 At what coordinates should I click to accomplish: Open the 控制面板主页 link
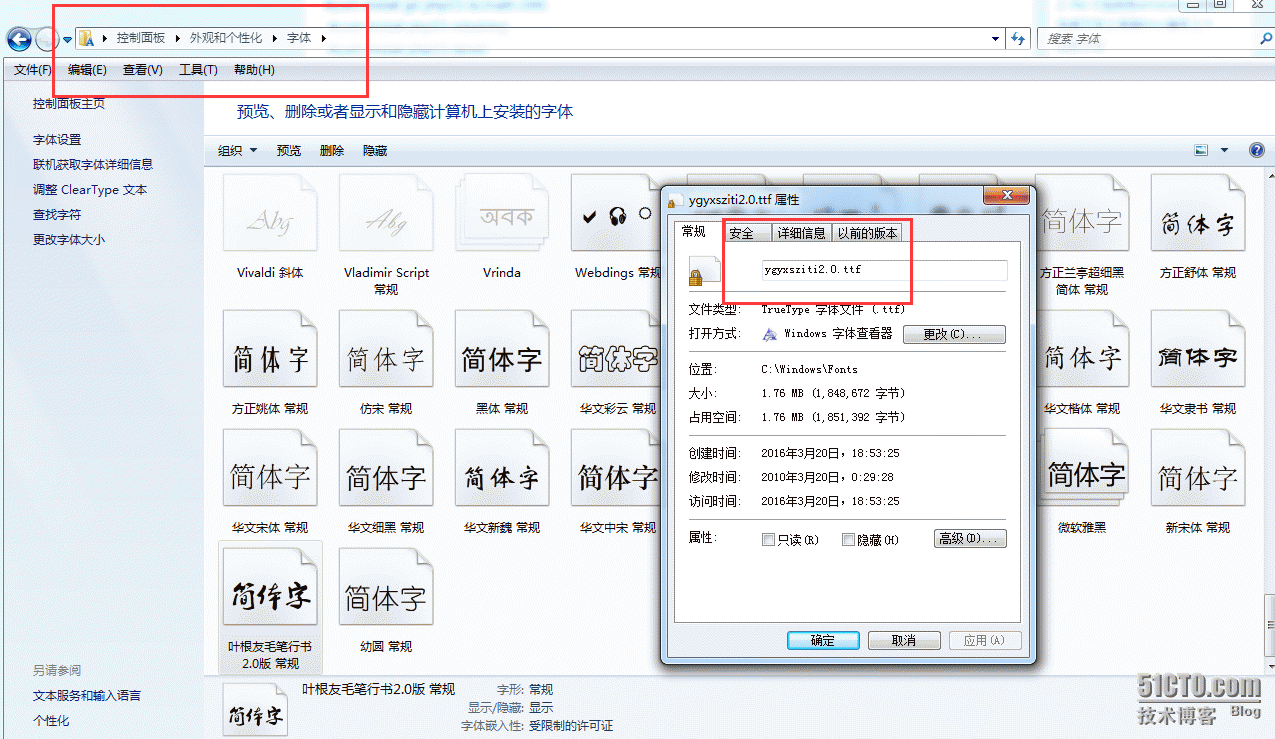[x=69, y=103]
